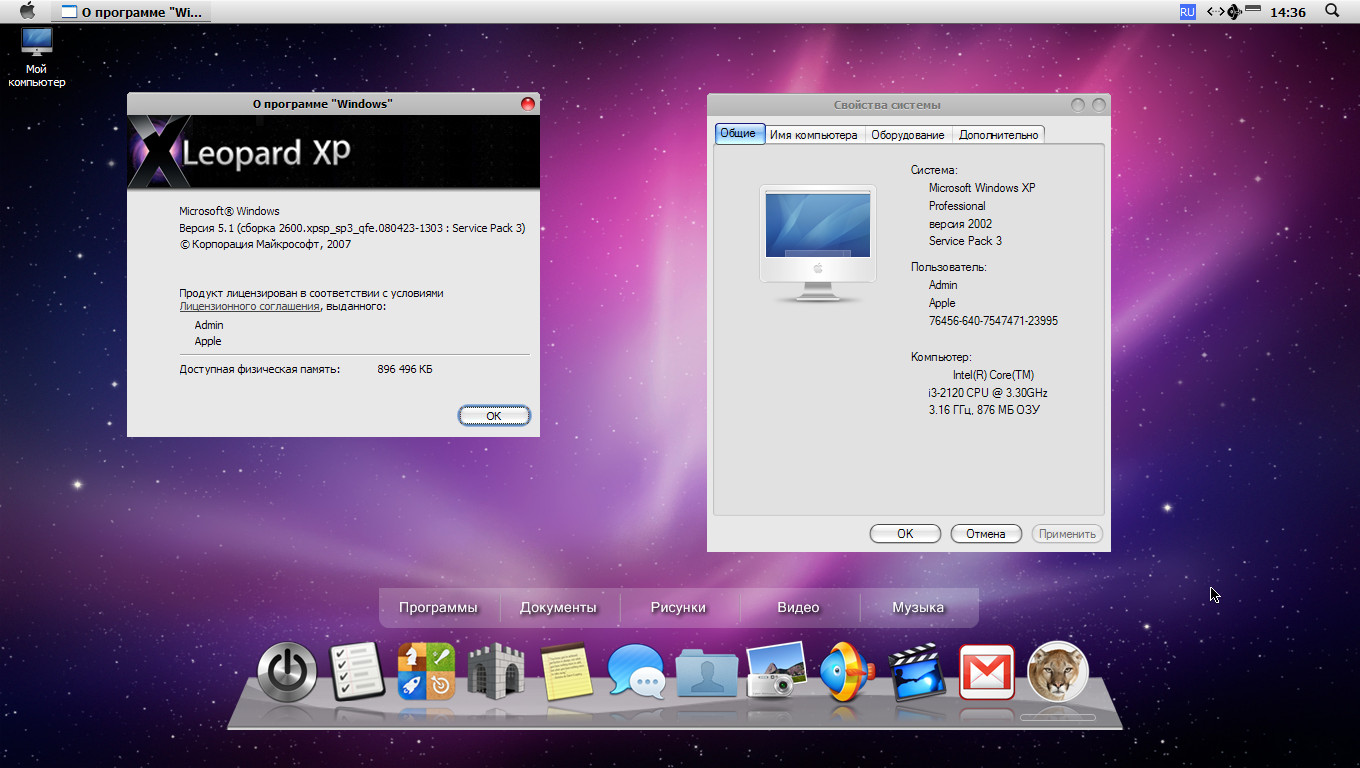Open the Имя компьютера tab

tap(813, 135)
